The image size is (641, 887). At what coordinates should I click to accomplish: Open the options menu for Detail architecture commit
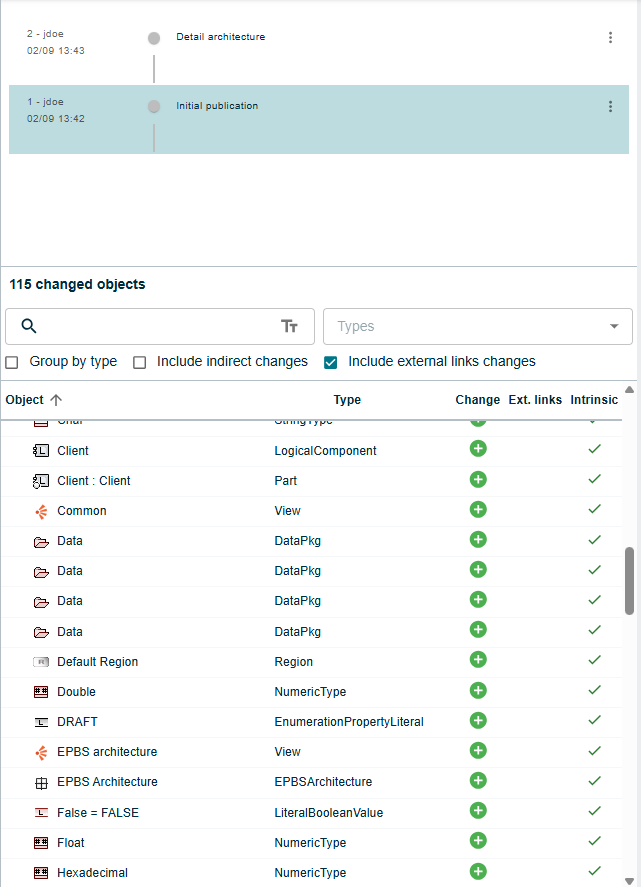610,37
